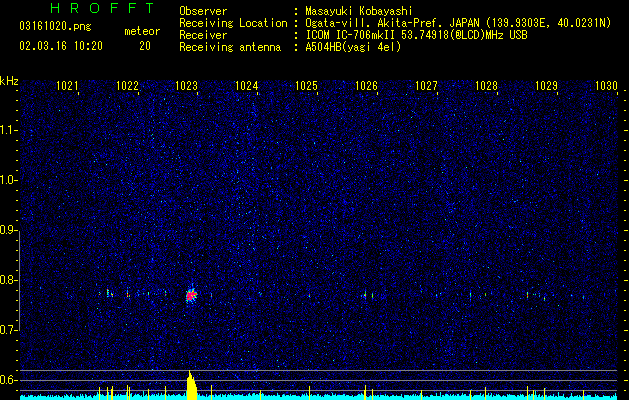Click the 1024 time axis marker
This screenshot has height=400, width=629.
247,86
